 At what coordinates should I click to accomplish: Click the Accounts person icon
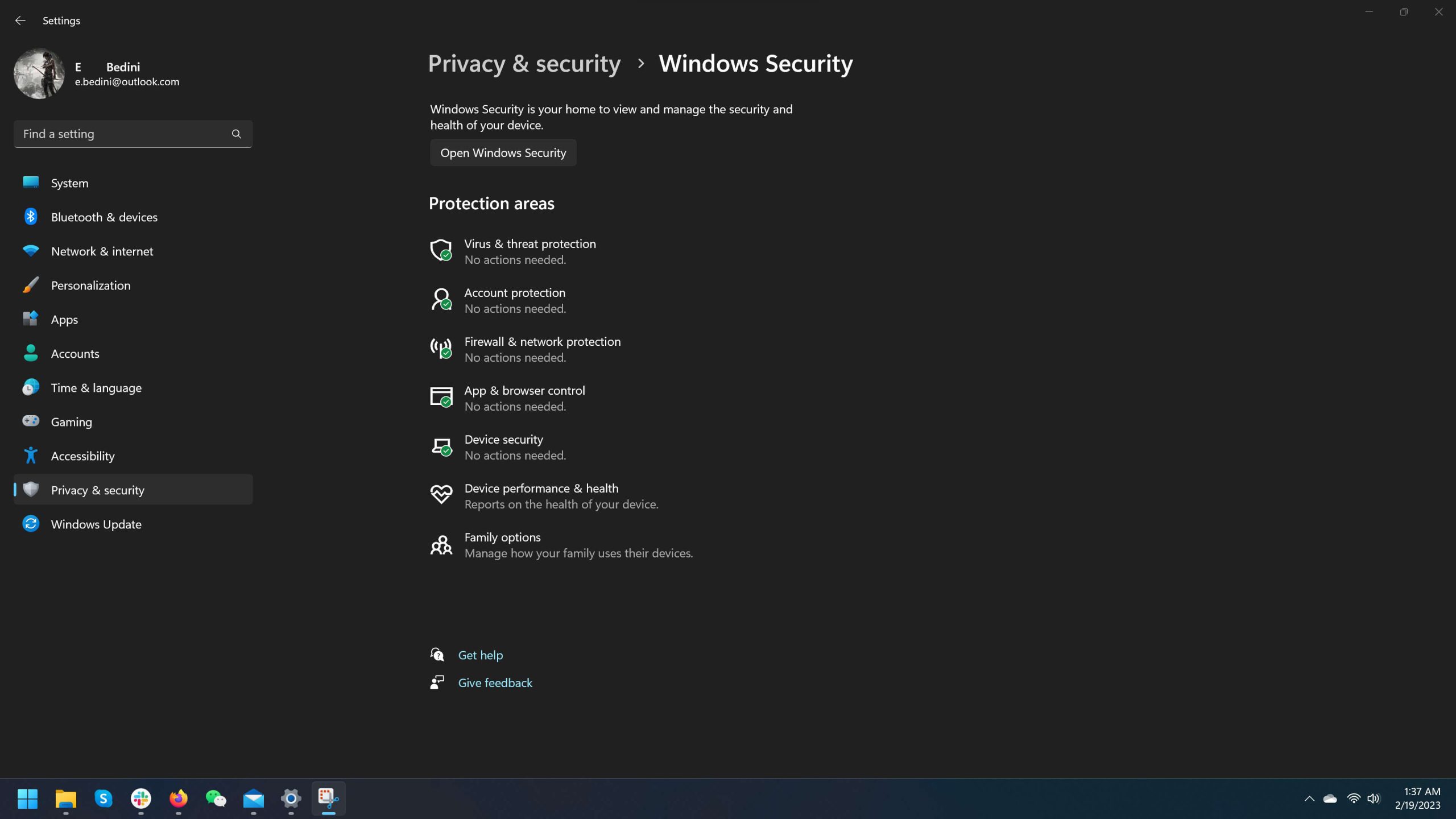31,353
